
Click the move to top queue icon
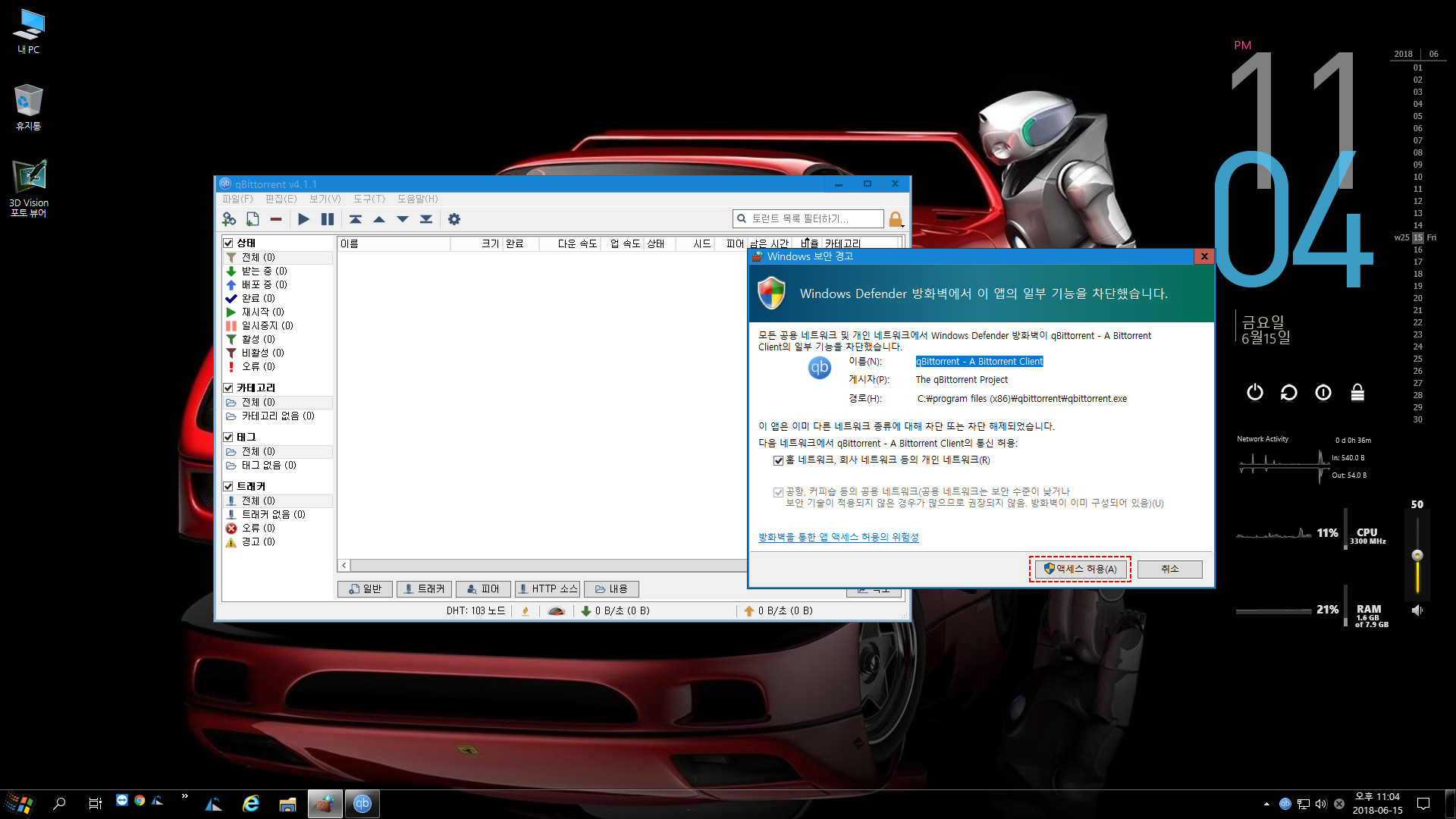(x=355, y=219)
